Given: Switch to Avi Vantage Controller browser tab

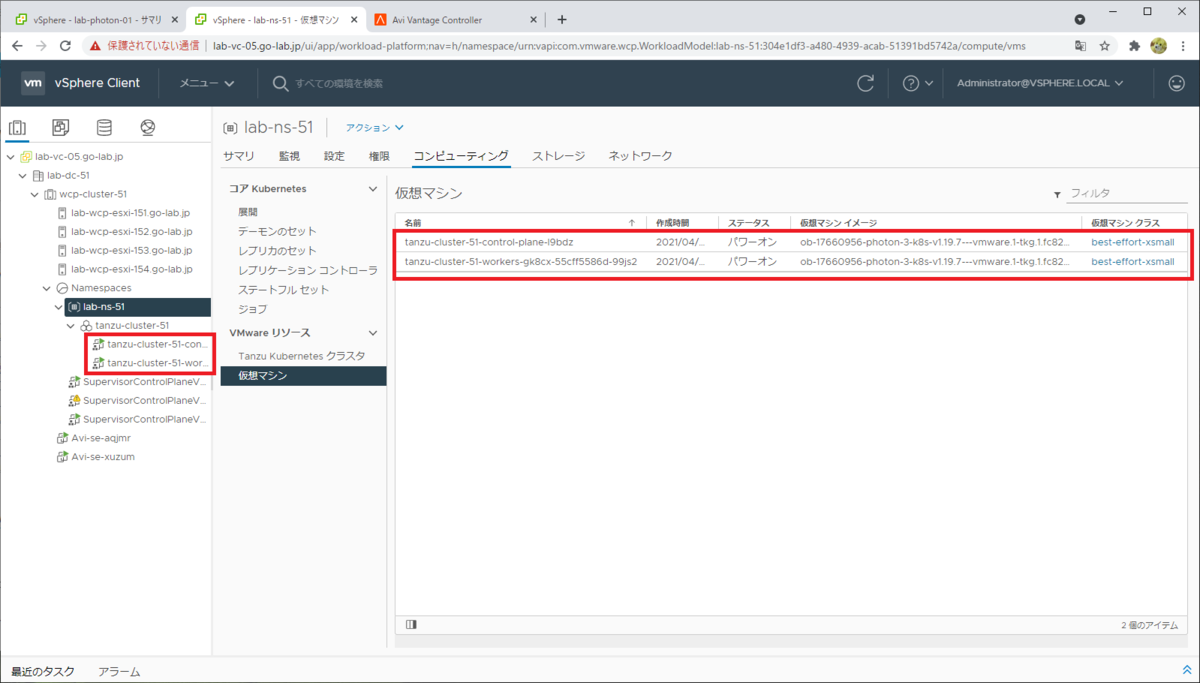Looking at the screenshot, I should tap(453, 19).
